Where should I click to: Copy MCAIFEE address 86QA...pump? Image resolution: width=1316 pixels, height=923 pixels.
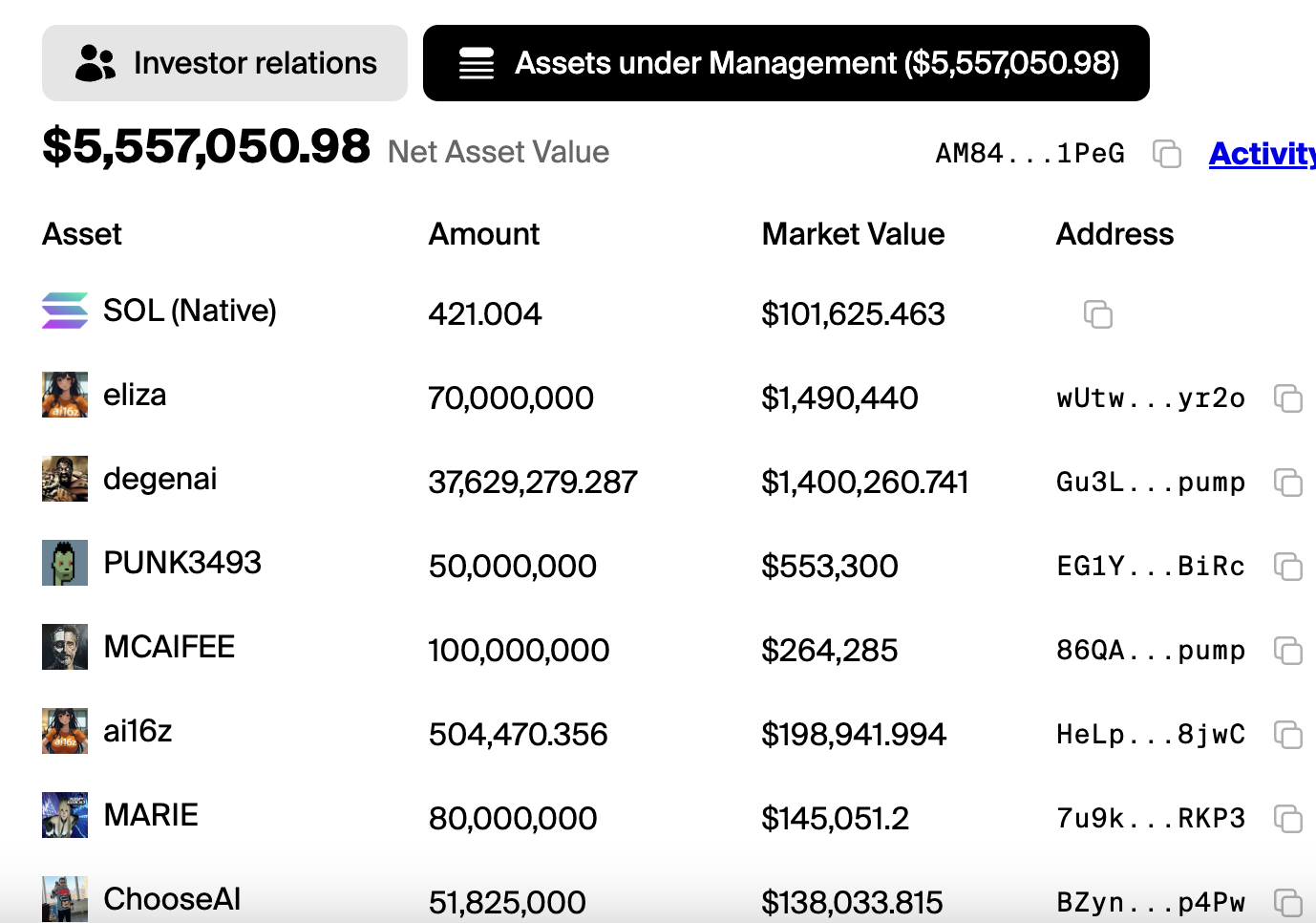click(x=1287, y=651)
